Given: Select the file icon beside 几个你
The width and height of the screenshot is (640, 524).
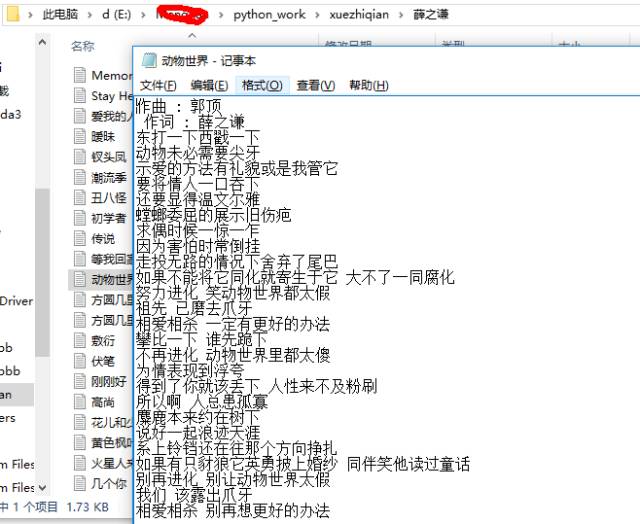Looking at the screenshot, I should (80, 483).
